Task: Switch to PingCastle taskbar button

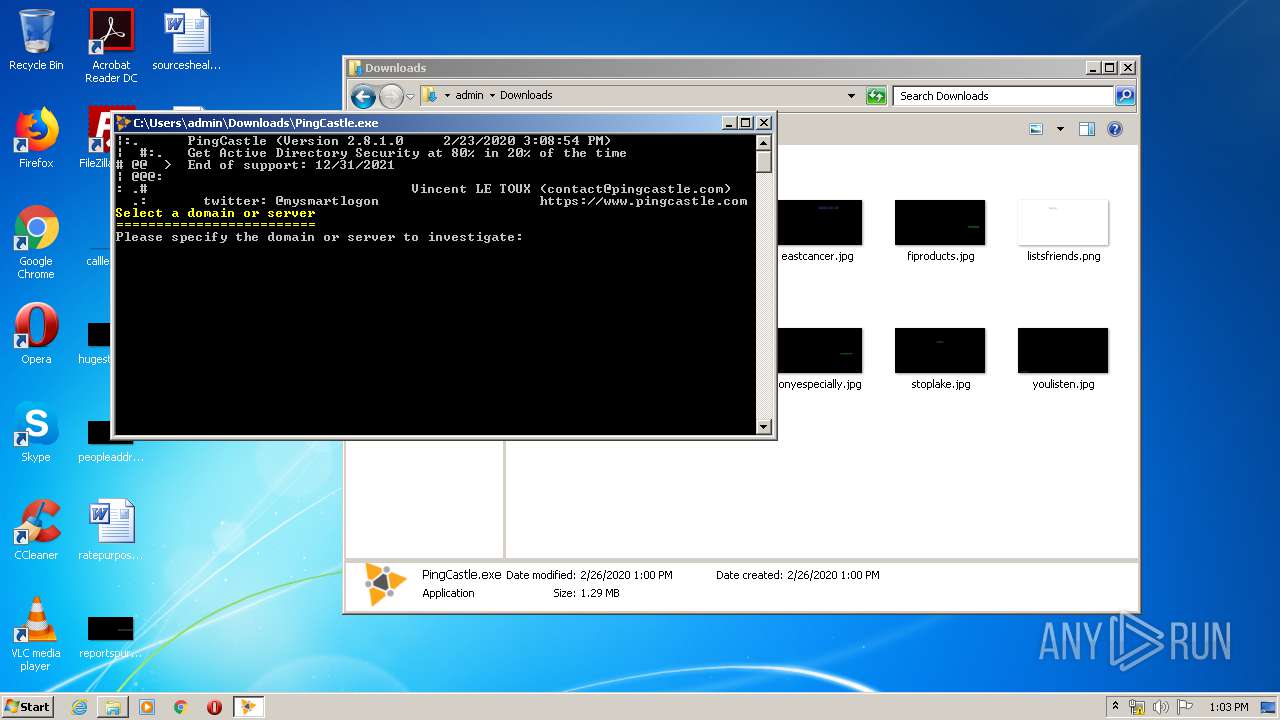Action: [x=247, y=707]
